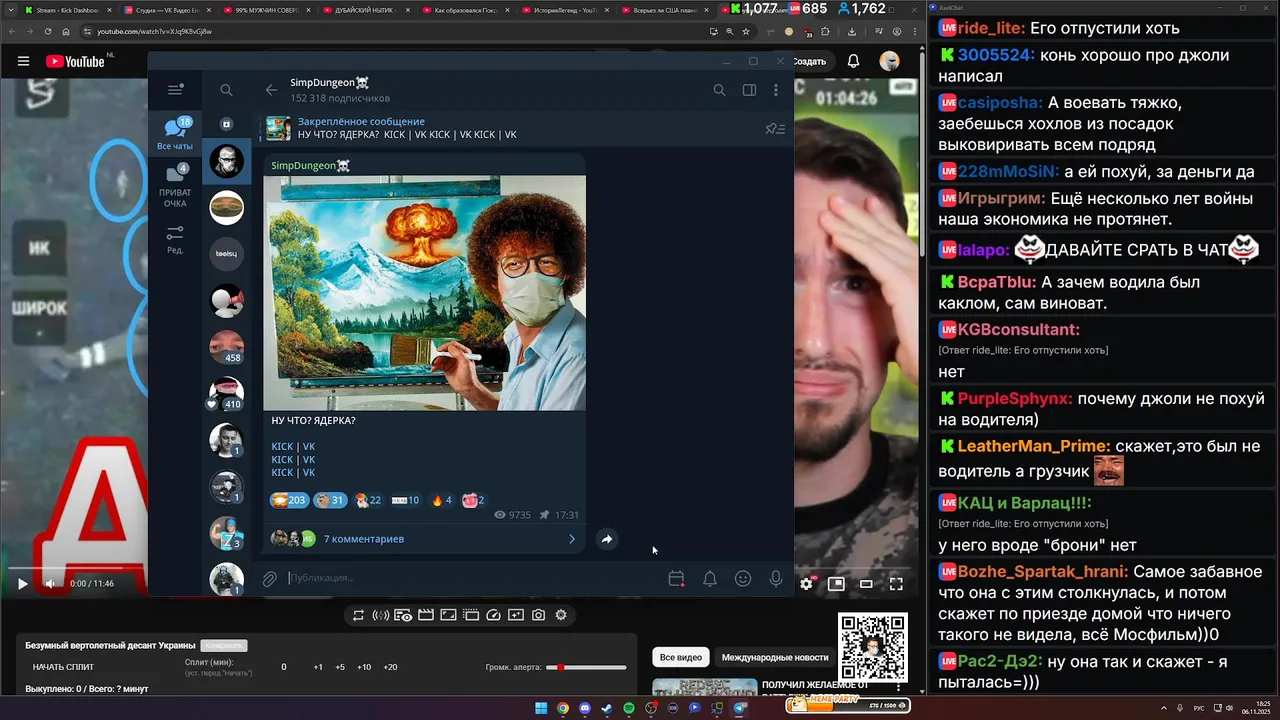Adjust 'Громк. алерта' volume slider
This screenshot has width=1280, height=720.
coord(587,667)
